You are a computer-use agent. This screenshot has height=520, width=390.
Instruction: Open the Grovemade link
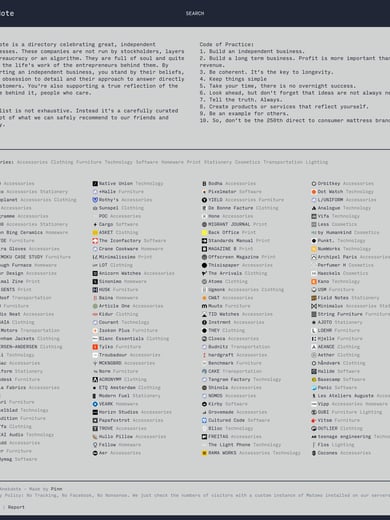click(x=221, y=412)
